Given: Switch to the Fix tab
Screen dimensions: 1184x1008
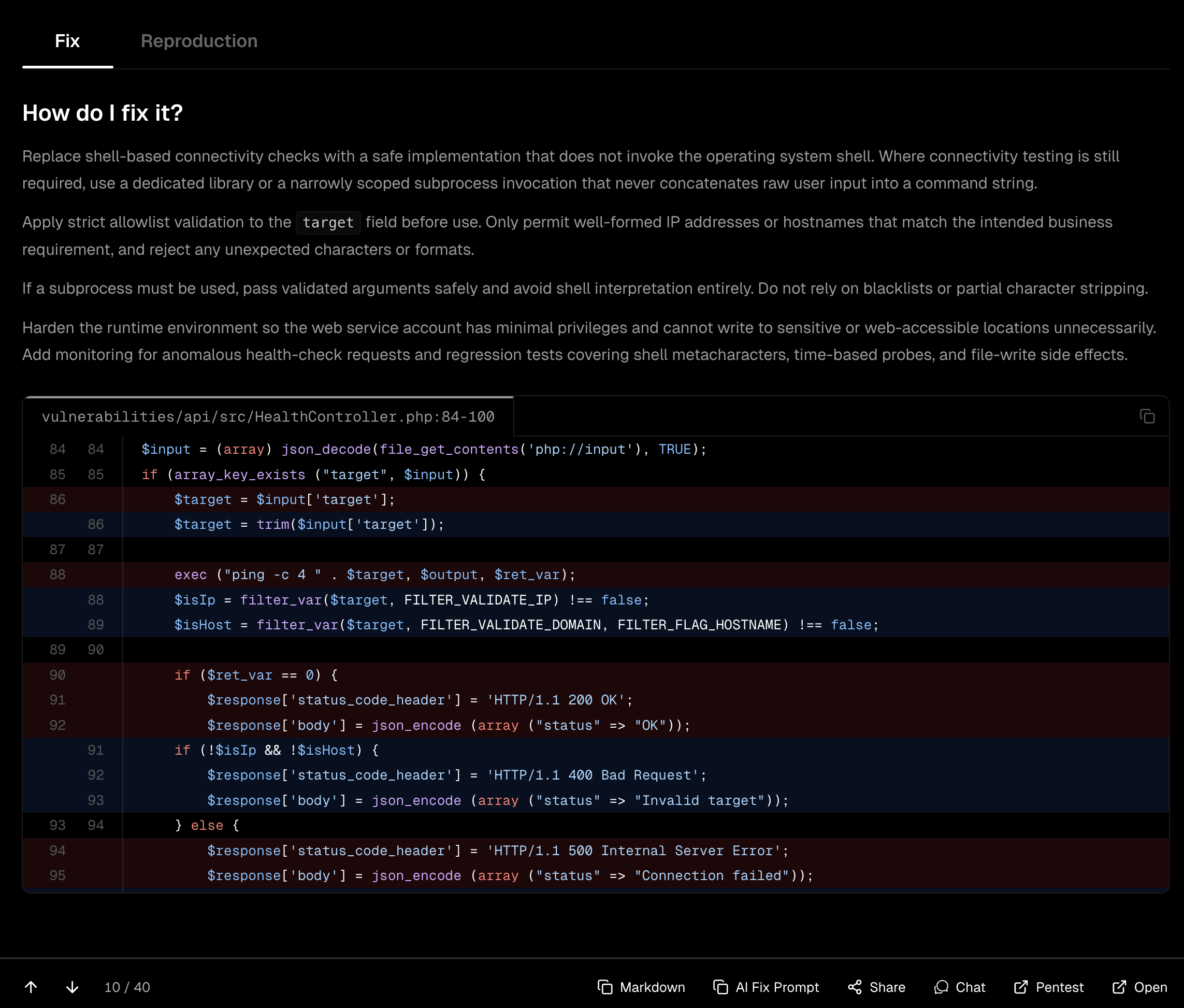Looking at the screenshot, I should pos(67,41).
